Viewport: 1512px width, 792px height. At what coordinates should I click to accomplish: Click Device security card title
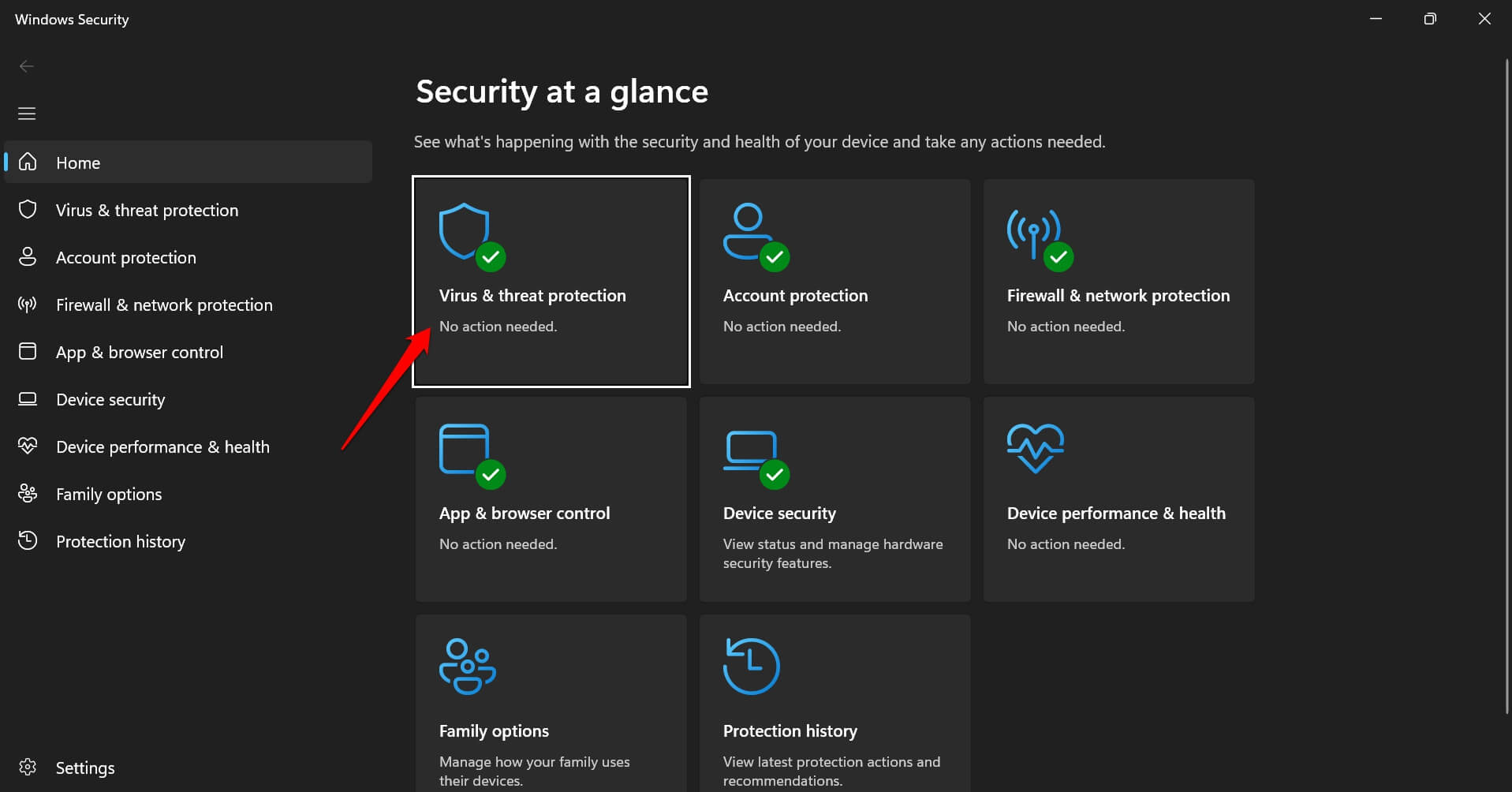[x=779, y=514]
